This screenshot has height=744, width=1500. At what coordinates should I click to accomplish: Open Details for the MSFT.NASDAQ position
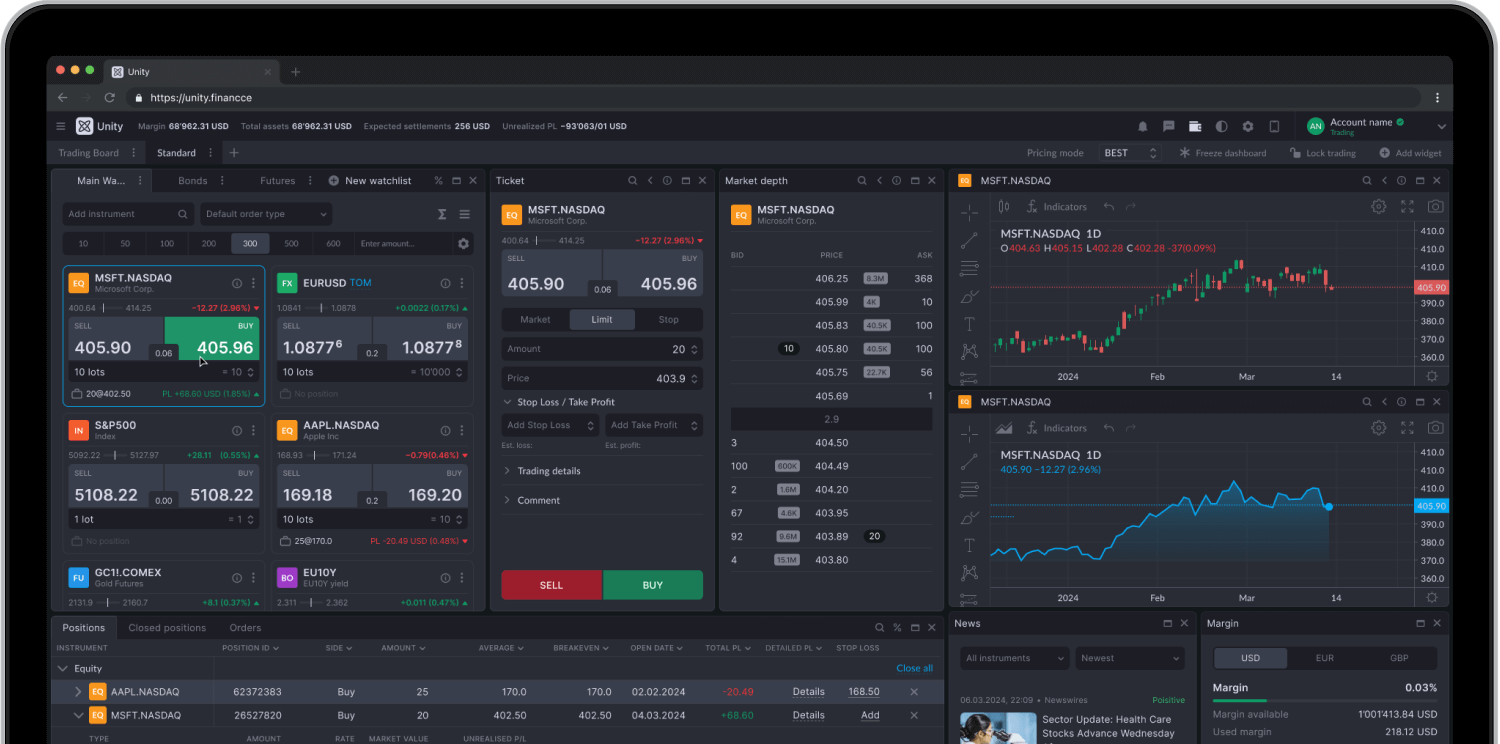[x=809, y=715]
